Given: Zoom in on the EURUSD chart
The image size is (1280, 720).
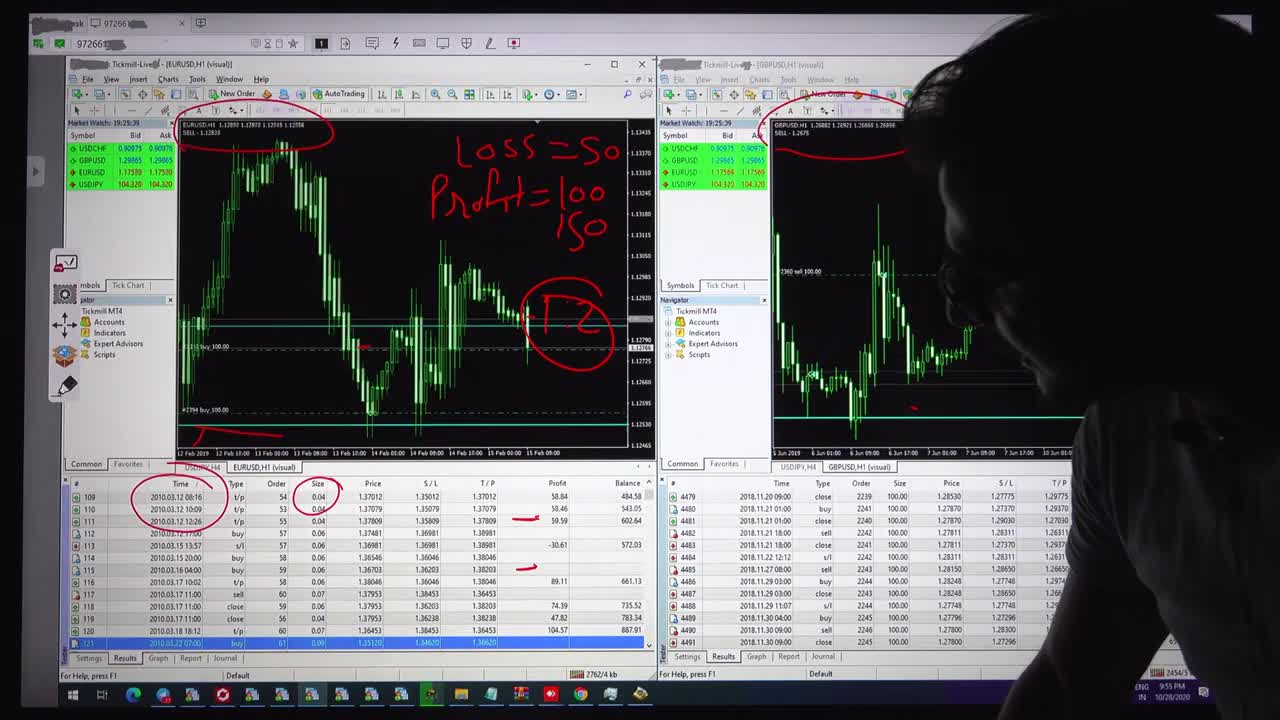Looking at the screenshot, I should [435, 94].
